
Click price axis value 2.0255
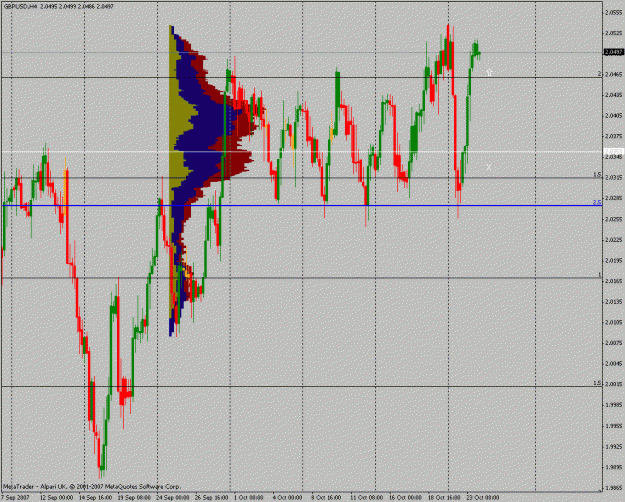[x=614, y=219]
